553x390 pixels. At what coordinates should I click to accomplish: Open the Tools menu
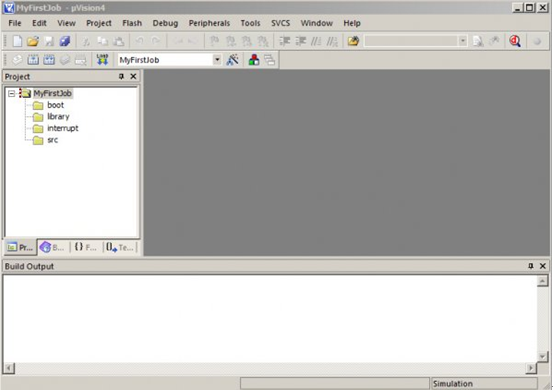coord(250,23)
